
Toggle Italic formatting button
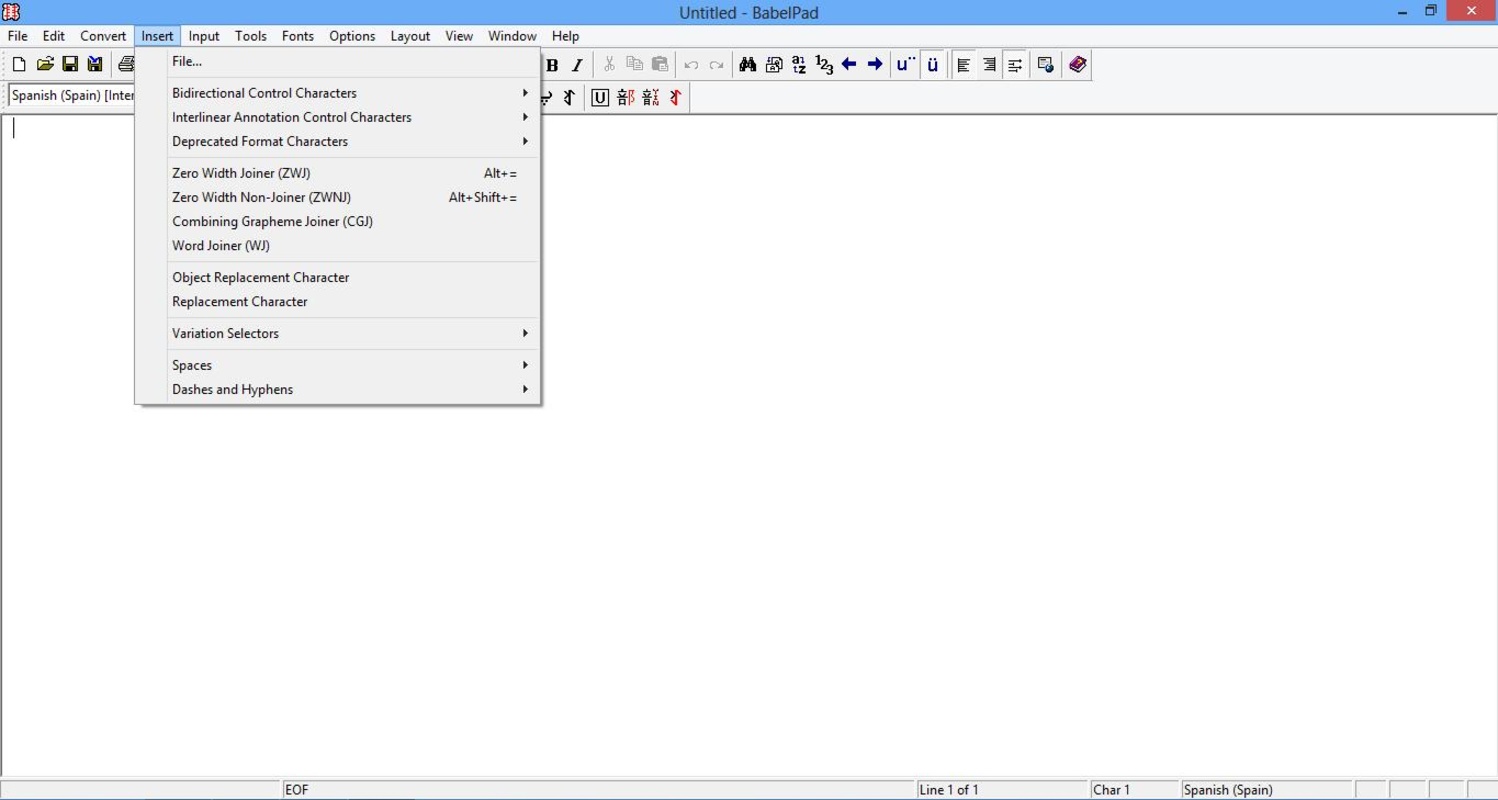(x=577, y=66)
